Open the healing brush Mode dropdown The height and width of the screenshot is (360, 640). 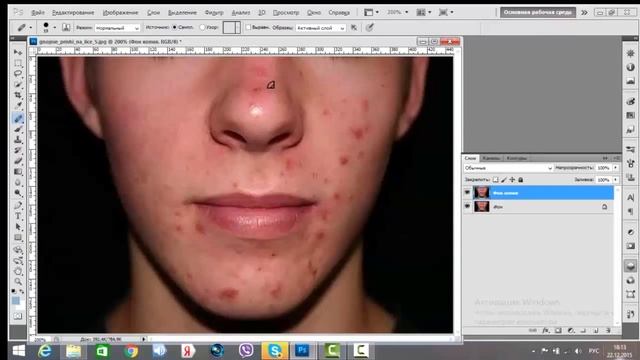tap(118, 28)
